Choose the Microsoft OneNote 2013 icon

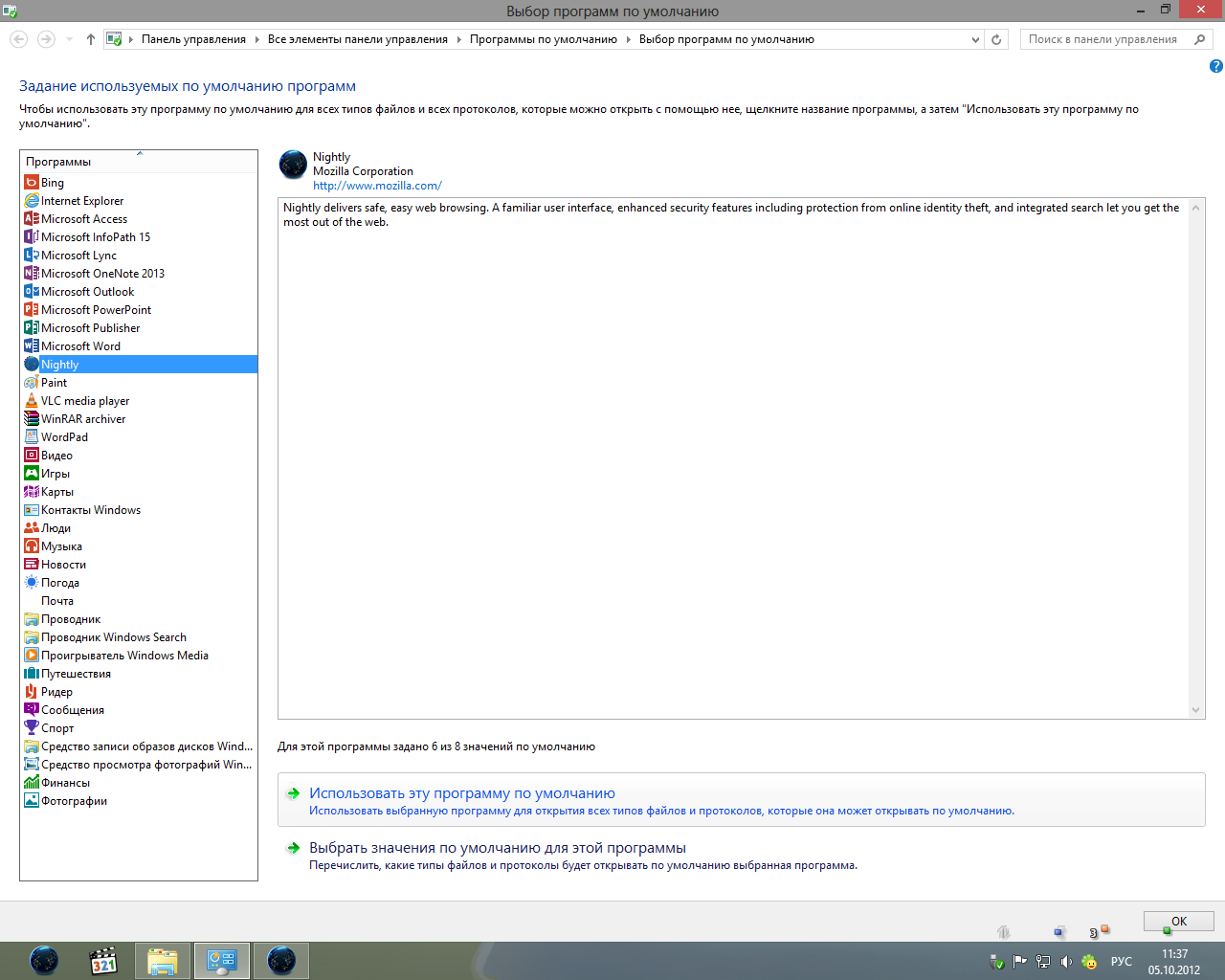pyautogui.click(x=32, y=274)
